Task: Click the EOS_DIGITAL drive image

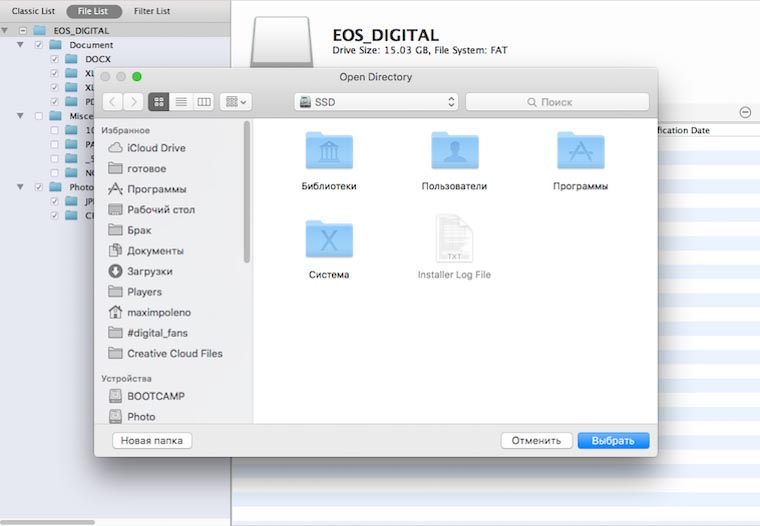Action: 282,42
